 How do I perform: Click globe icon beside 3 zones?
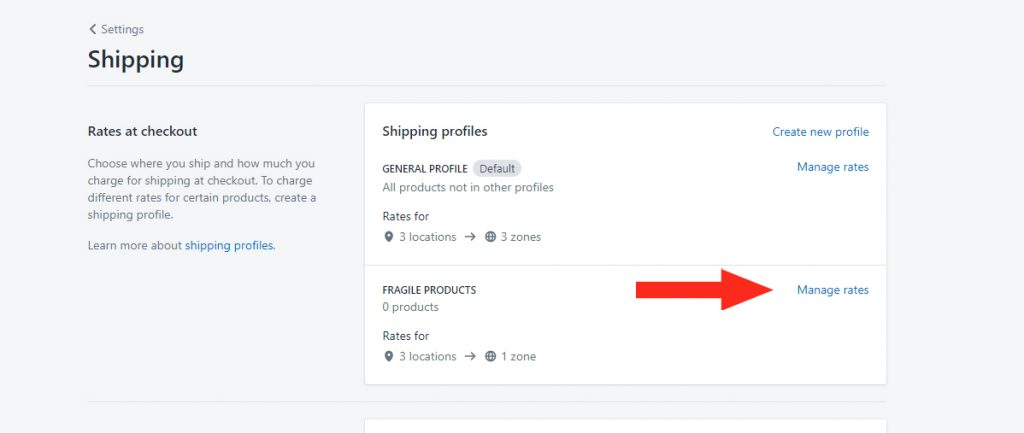click(490, 237)
